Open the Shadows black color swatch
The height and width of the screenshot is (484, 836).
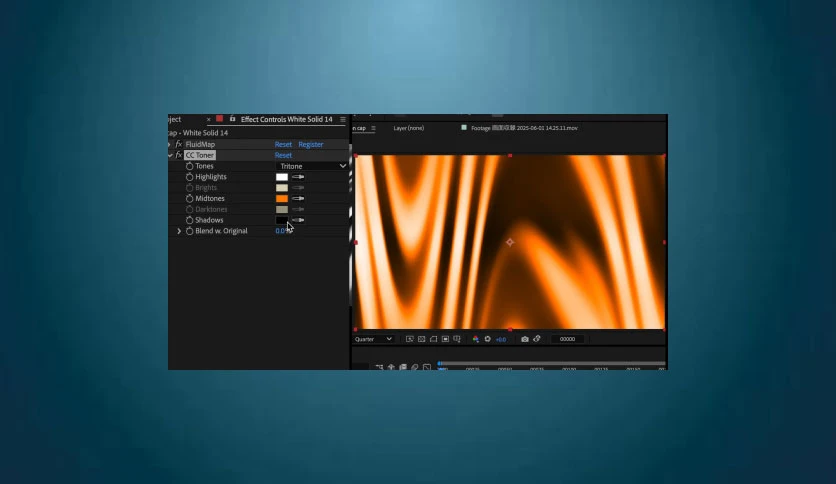pos(282,220)
